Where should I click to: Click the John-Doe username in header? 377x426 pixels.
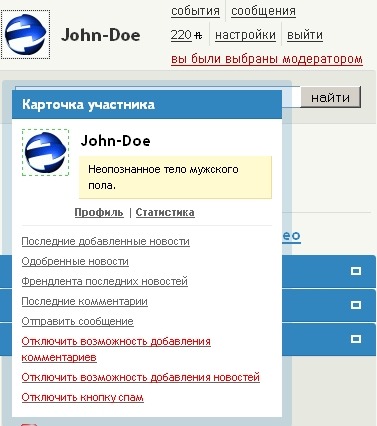100,35
